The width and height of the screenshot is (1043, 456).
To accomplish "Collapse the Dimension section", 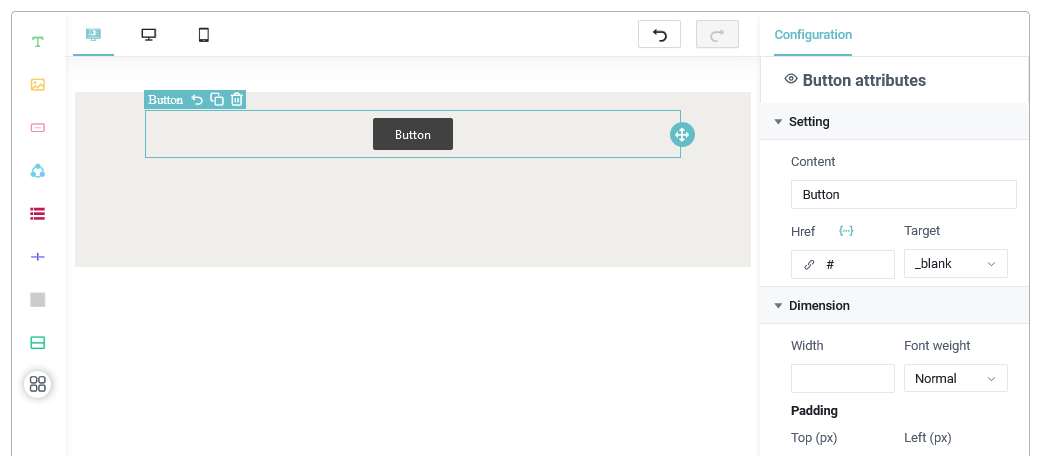I will pyautogui.click(x=779, y=306).
